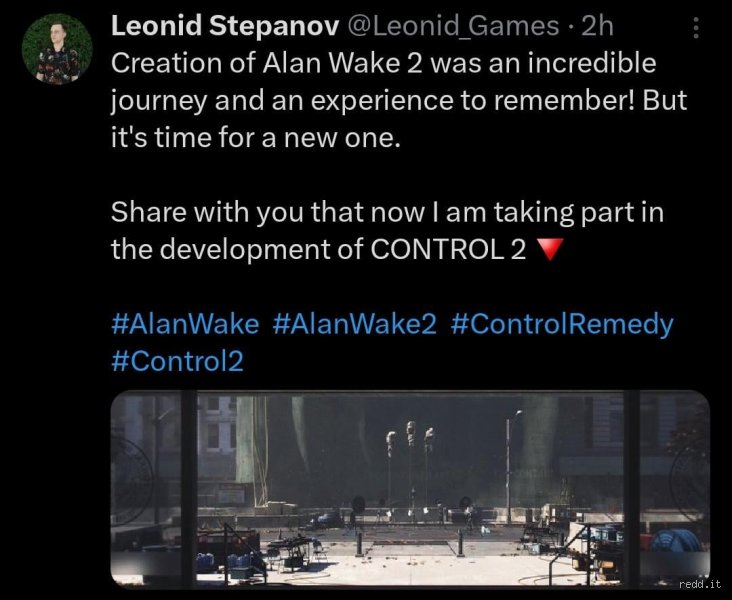The image size is (732, 600).
Task: Click the blue cable reel in the image
Action: [x=677, y=542]
